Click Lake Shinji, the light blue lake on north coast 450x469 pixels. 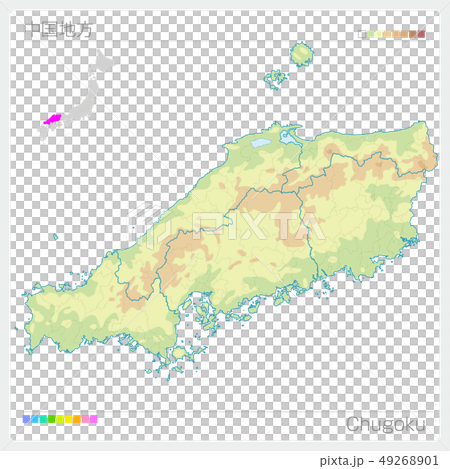click(261, 143)
